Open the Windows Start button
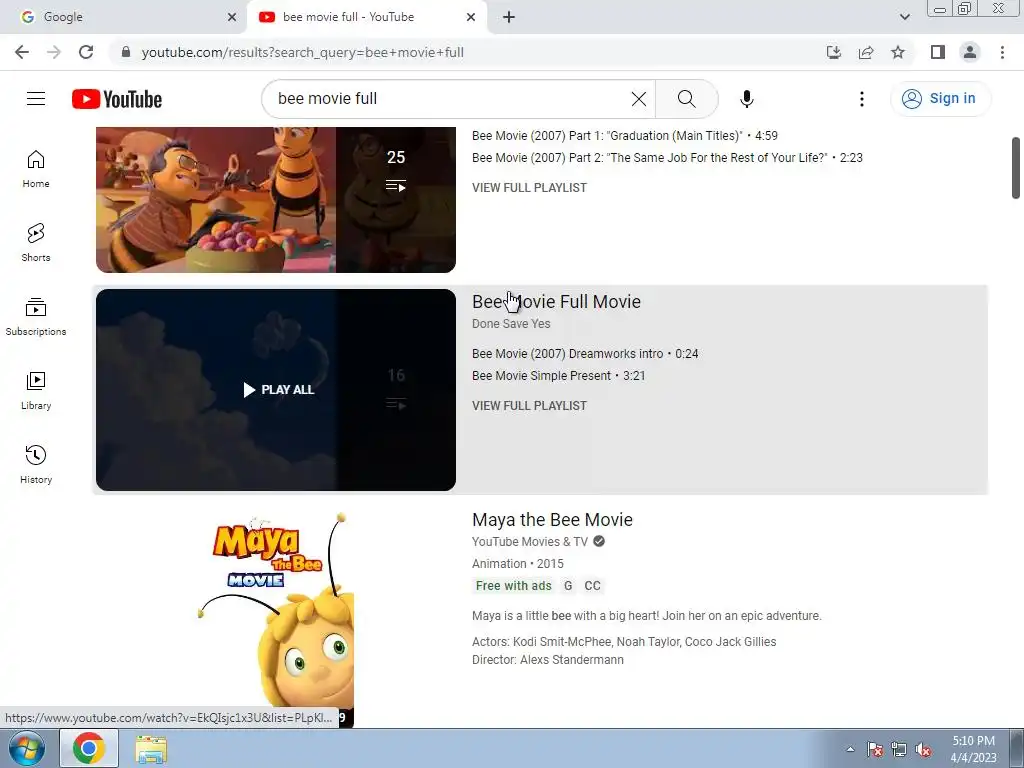Viewport: 1024px width, 768px height. pos(26,748)
